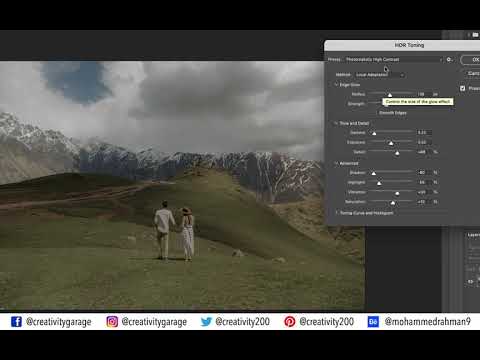Click the Exposure value field
Viewport: 480px width, 360px height.
pos(424,142)
